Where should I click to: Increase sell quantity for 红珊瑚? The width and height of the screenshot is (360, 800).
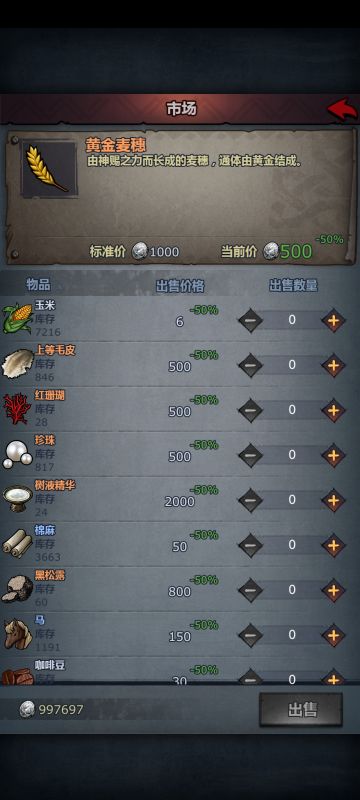pos(333,410)
